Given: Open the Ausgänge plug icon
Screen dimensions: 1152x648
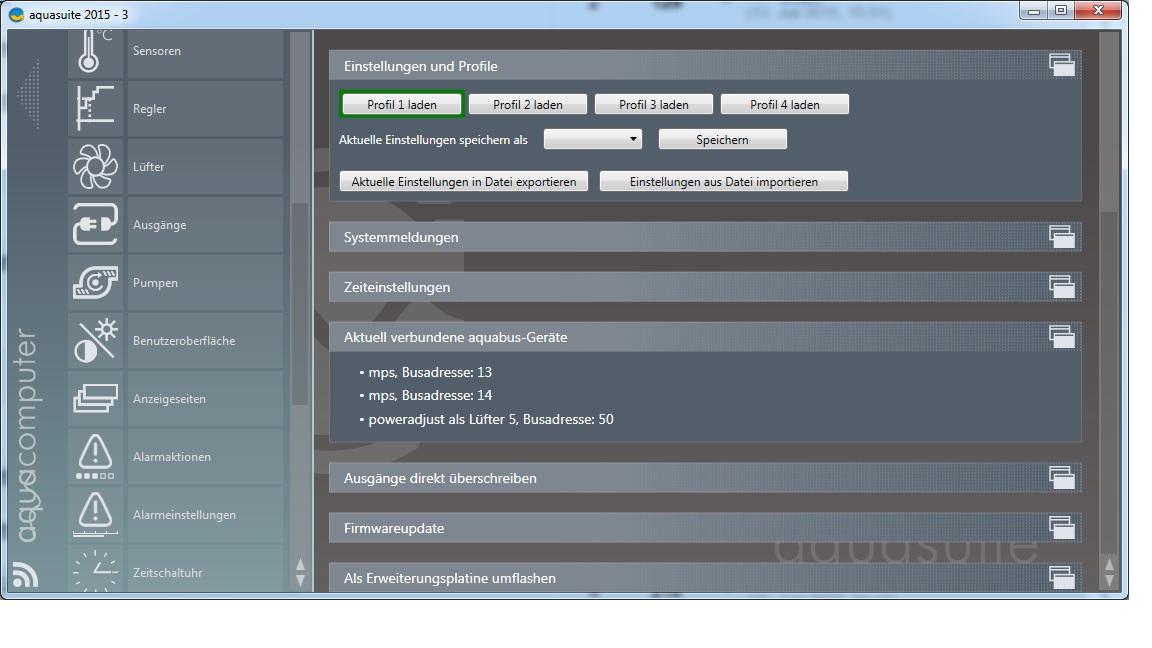Looking at the screenshot, I should (x=96, y=225).
